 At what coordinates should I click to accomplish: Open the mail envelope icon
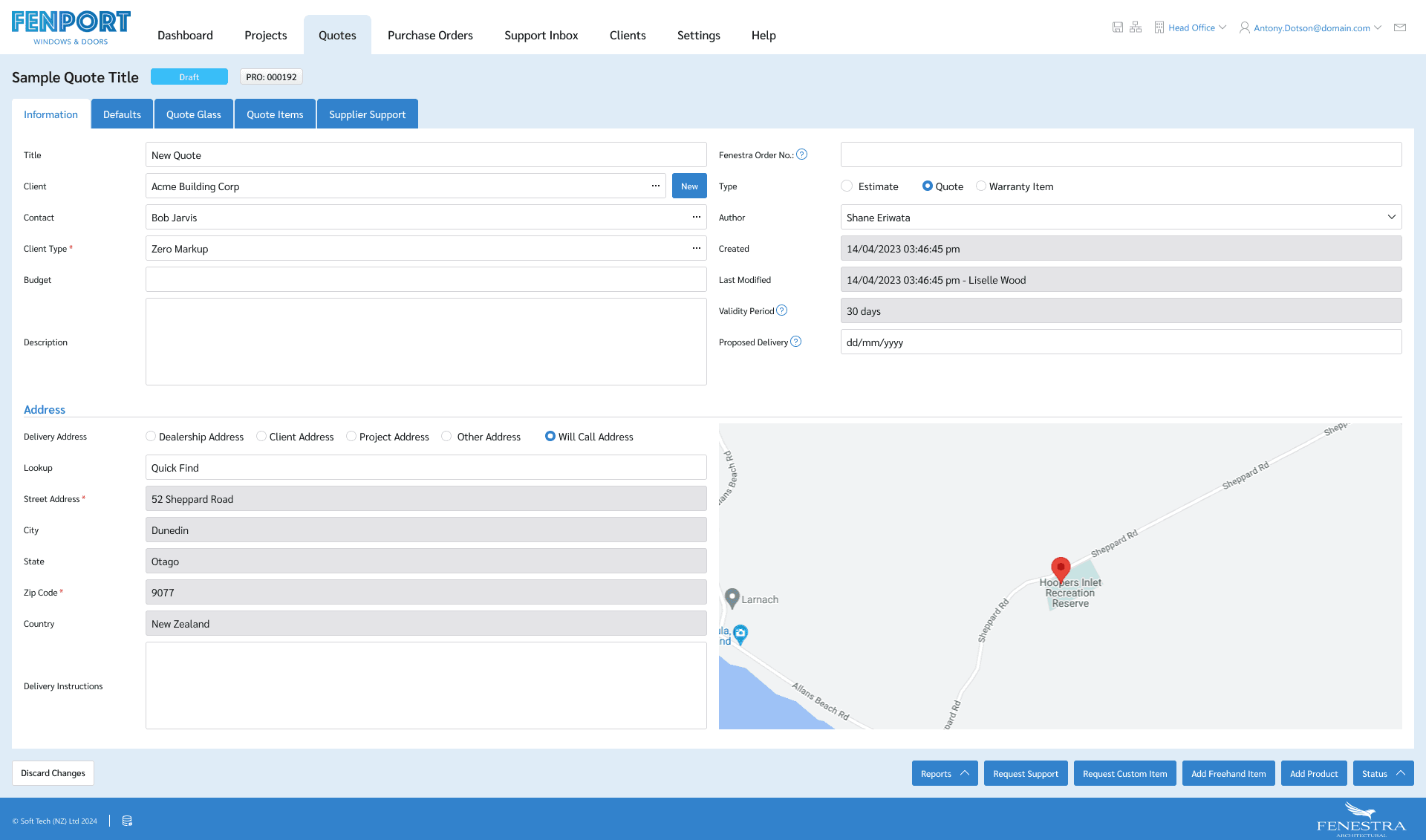(1400, 27)
